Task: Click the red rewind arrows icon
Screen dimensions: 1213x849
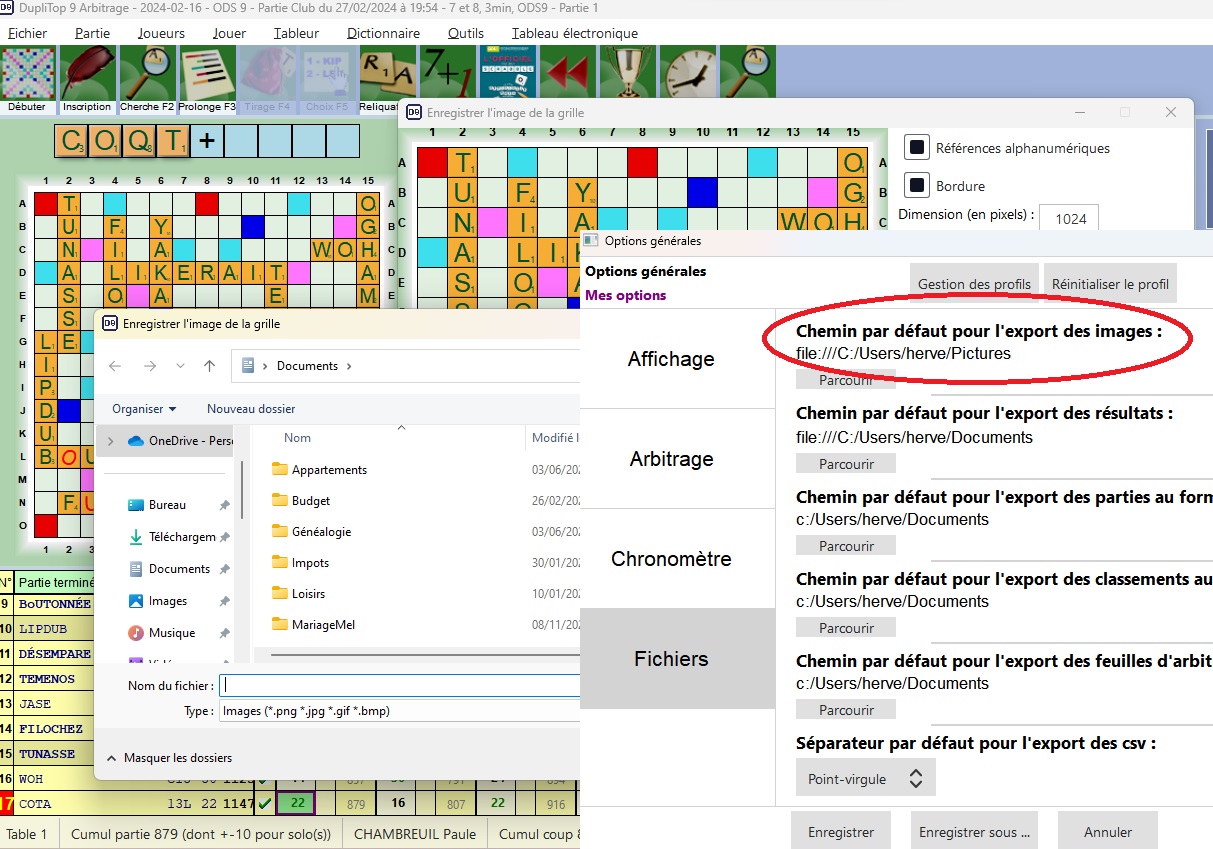Action: pos(568,73)
